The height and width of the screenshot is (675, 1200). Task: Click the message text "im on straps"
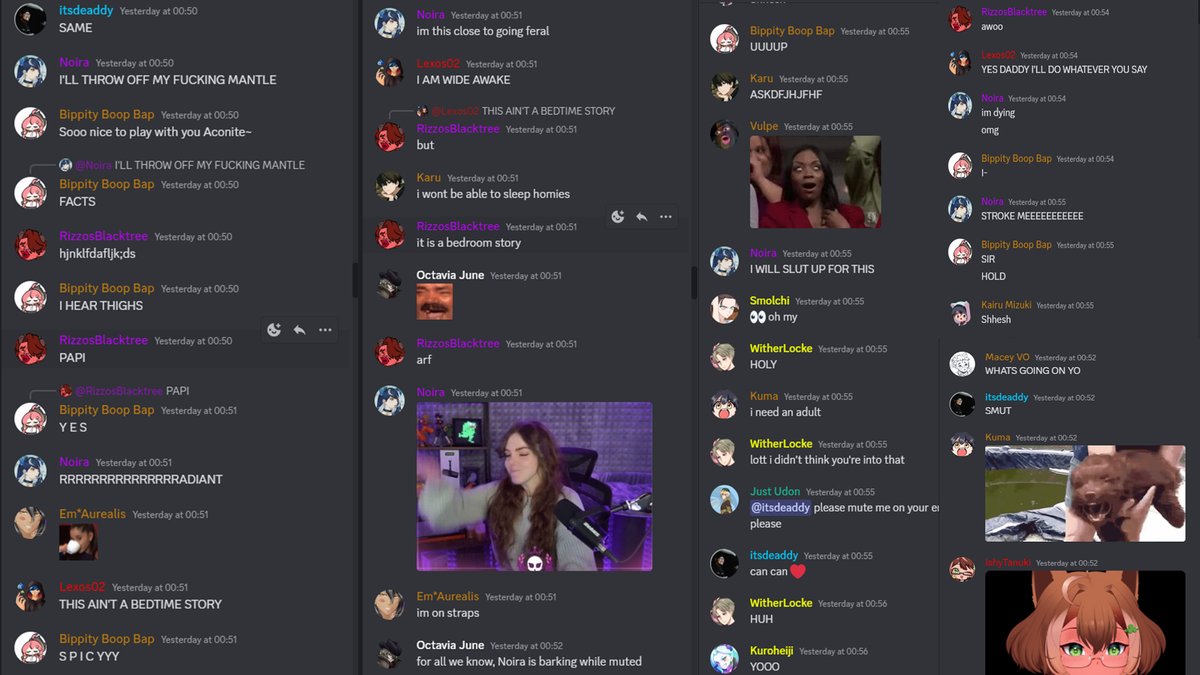448,613
